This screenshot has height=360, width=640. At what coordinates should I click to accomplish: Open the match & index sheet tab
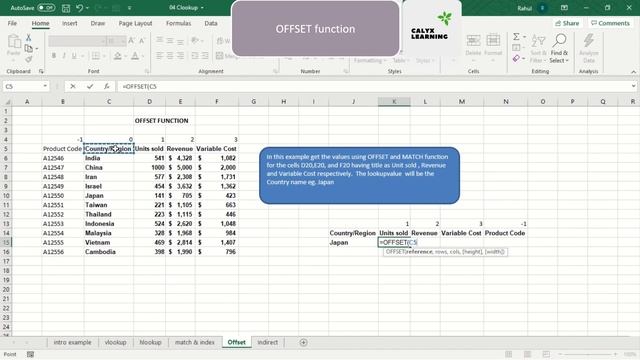point(195,342)
